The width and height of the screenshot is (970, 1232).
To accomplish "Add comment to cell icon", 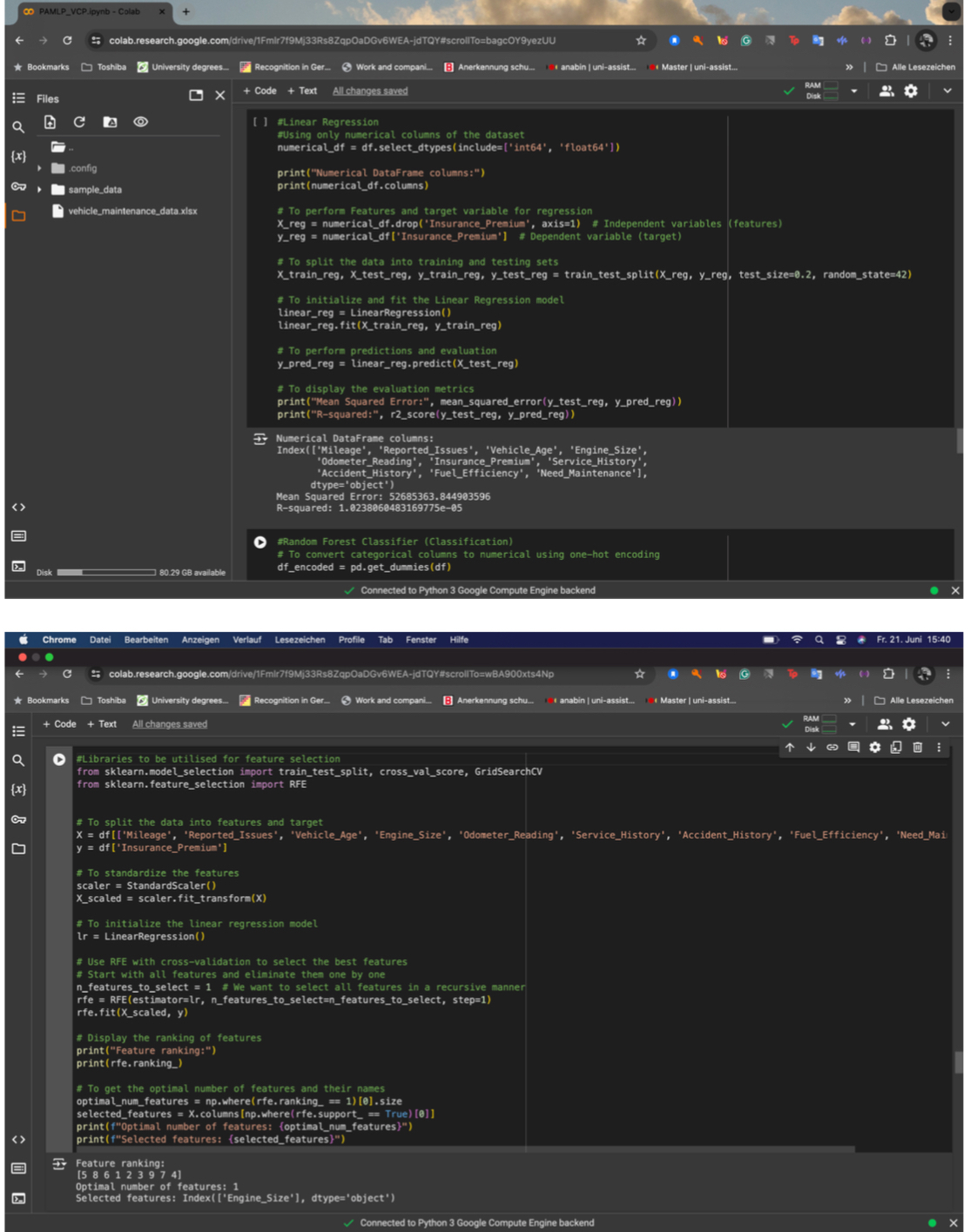I will click(853, 748).
